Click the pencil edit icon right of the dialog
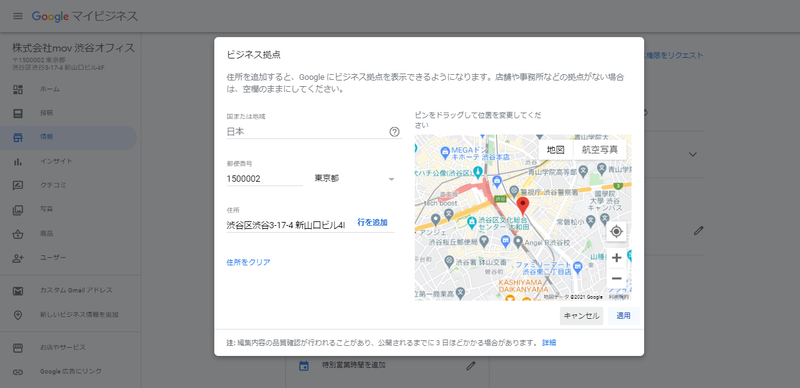The height and width of the screenshot is (388, 800). 698,231
